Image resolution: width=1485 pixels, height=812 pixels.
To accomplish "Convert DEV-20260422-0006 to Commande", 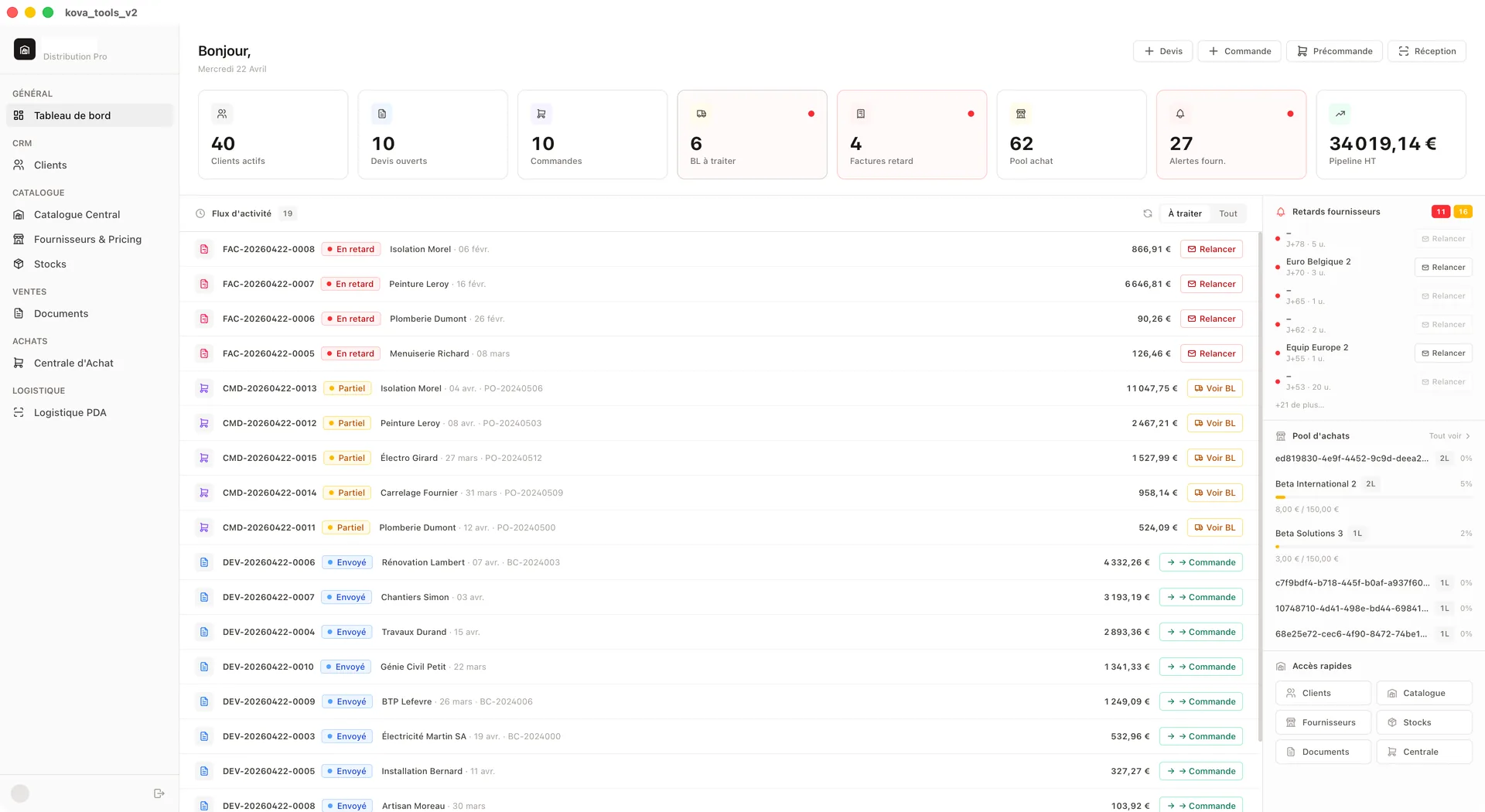I will click(x=1200, y=561).
